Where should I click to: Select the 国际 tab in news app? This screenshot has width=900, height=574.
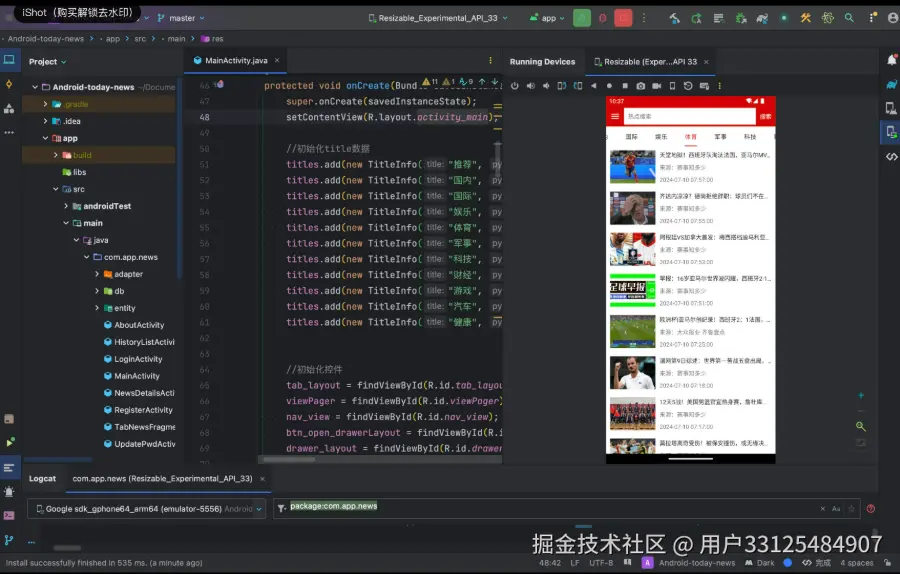(x=631, y=137)
